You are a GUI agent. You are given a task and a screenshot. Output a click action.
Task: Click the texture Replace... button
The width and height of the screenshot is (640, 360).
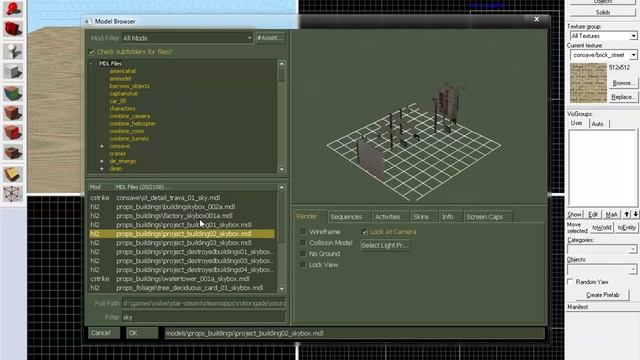click(x=623, y=97)
